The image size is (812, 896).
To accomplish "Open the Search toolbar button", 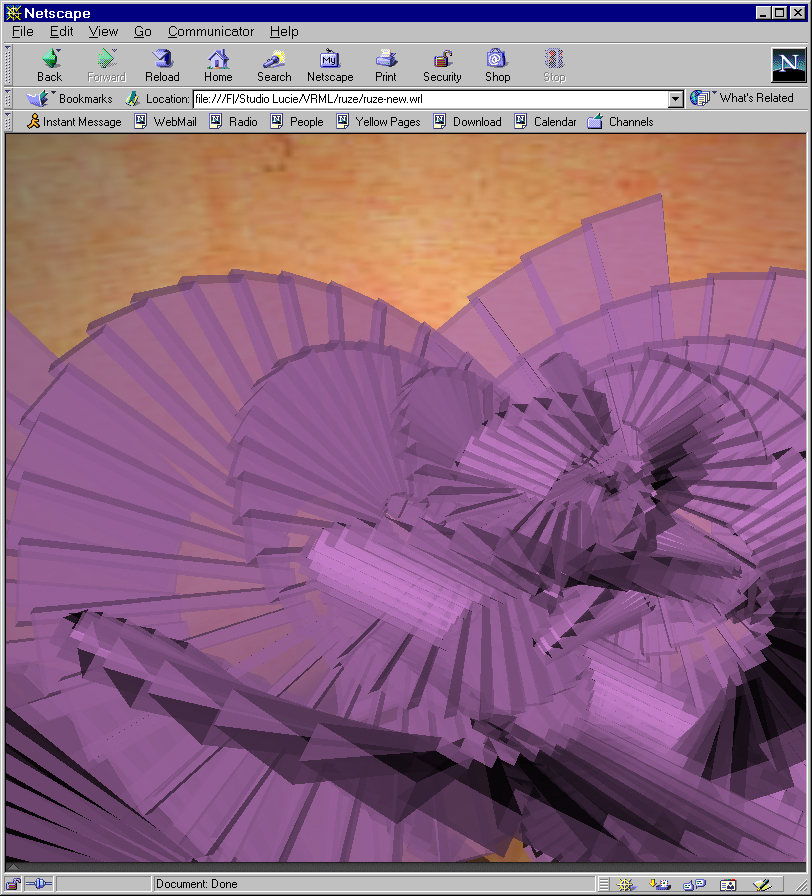I will pos(274,66).
